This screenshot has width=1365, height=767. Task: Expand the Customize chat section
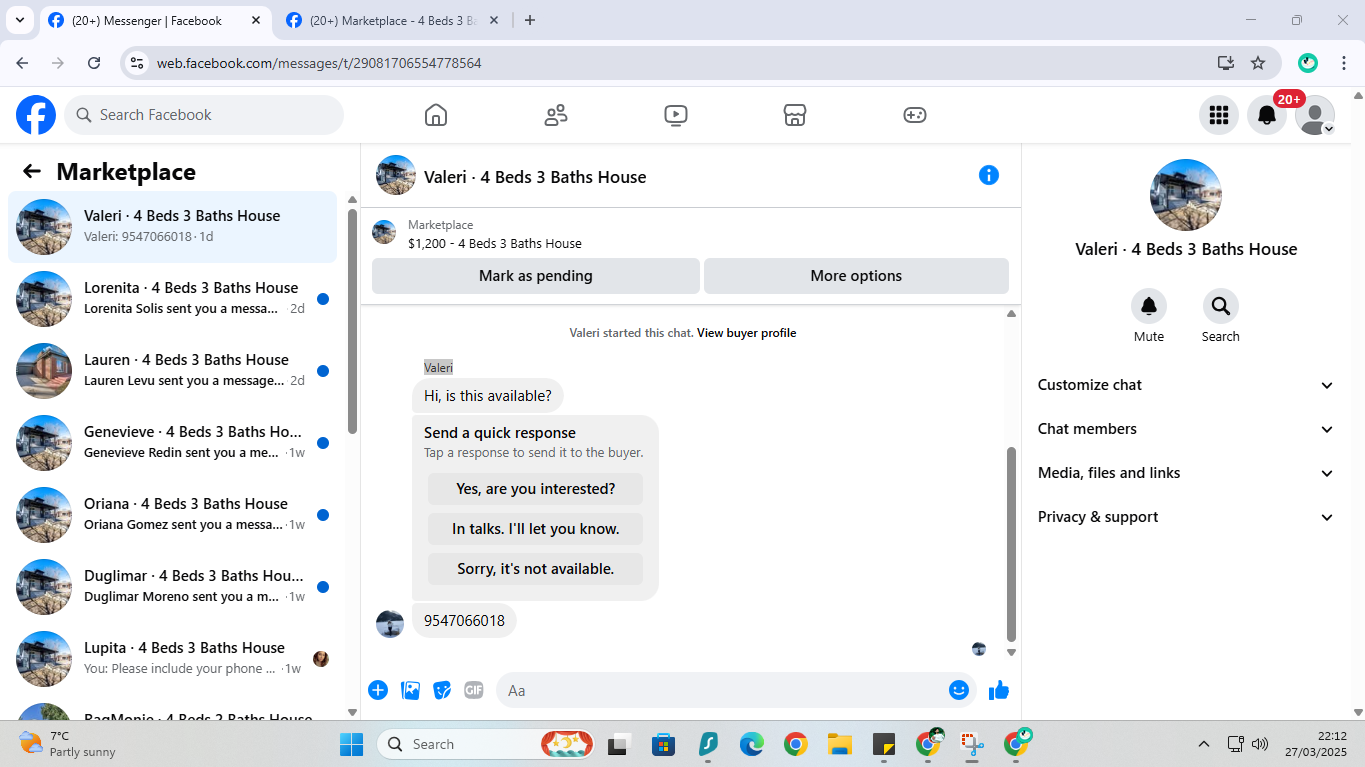coord(1186,385)
